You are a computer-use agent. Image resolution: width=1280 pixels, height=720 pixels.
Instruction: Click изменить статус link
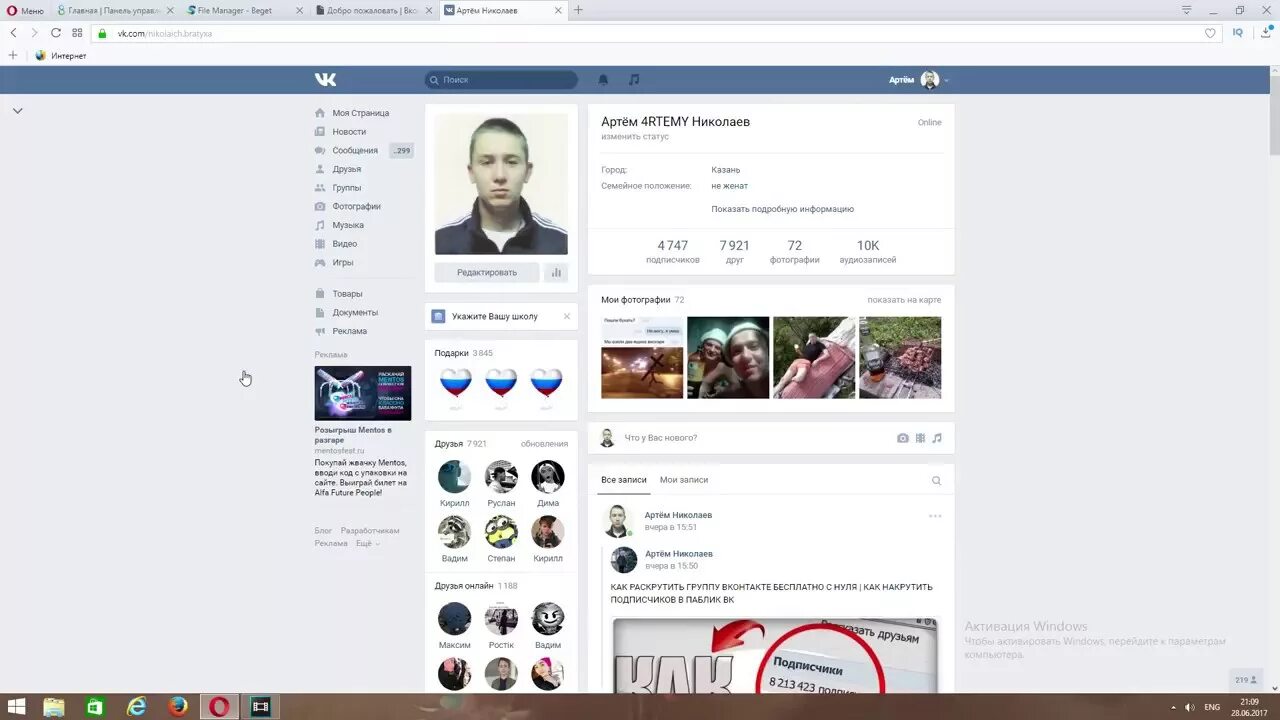(x=635, y=136)
